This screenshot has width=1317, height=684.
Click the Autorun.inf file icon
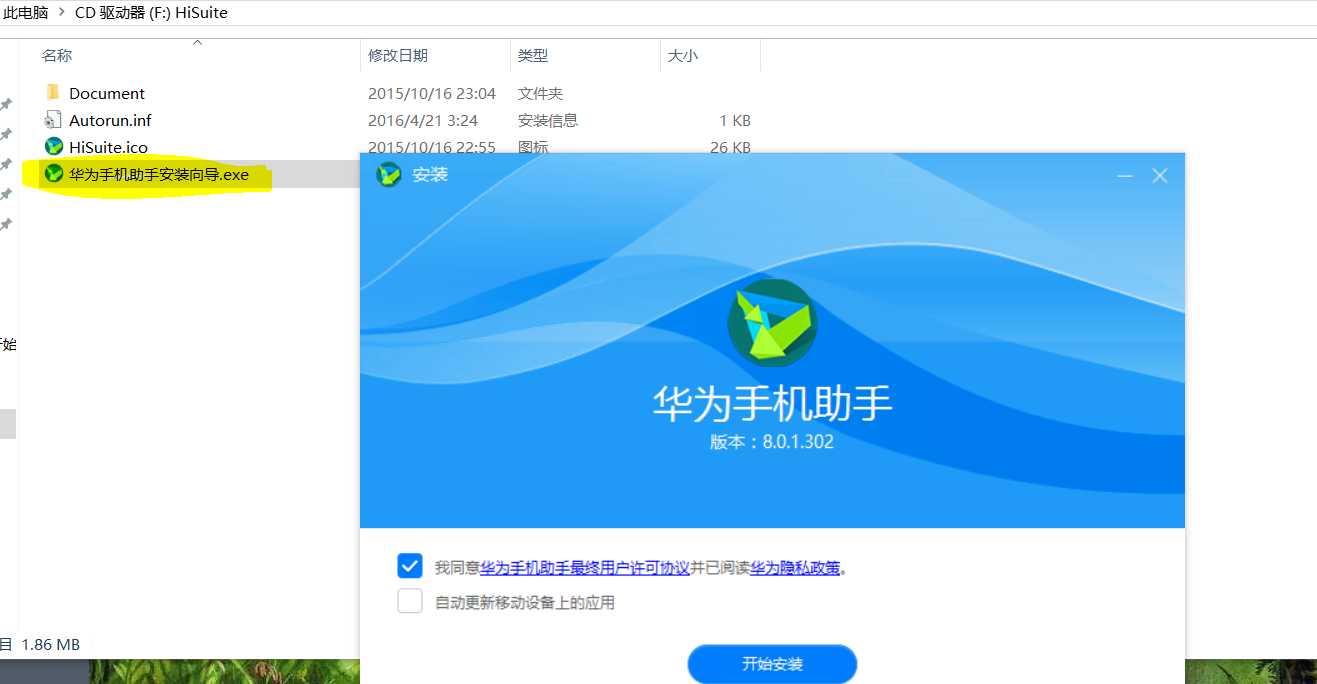54,120
